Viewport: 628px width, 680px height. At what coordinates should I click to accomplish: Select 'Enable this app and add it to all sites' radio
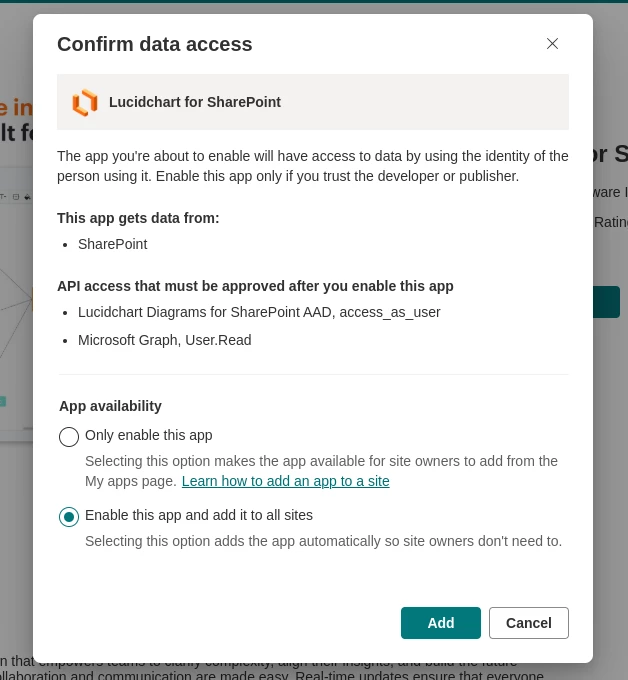69,517
